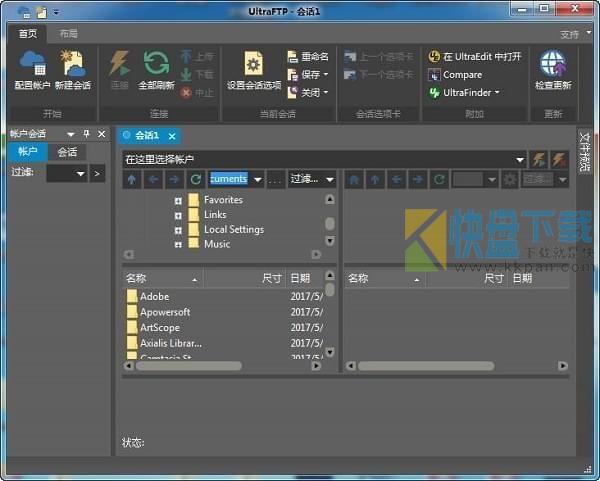
Task: Click folder tree vertical scrollbar thumb
Action: click(330, 224)
